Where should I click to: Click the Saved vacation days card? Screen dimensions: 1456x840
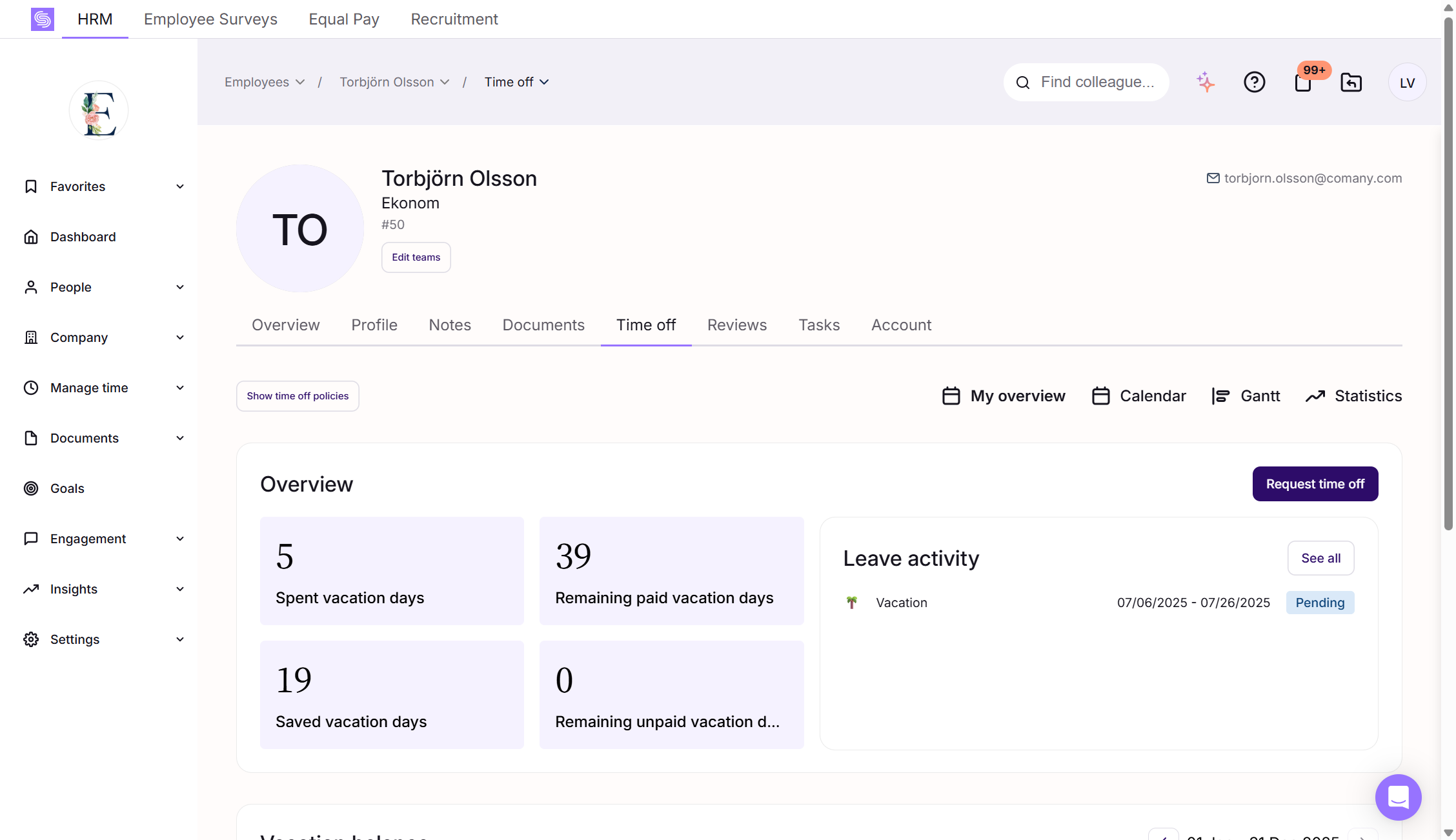(x=392, y=695)
